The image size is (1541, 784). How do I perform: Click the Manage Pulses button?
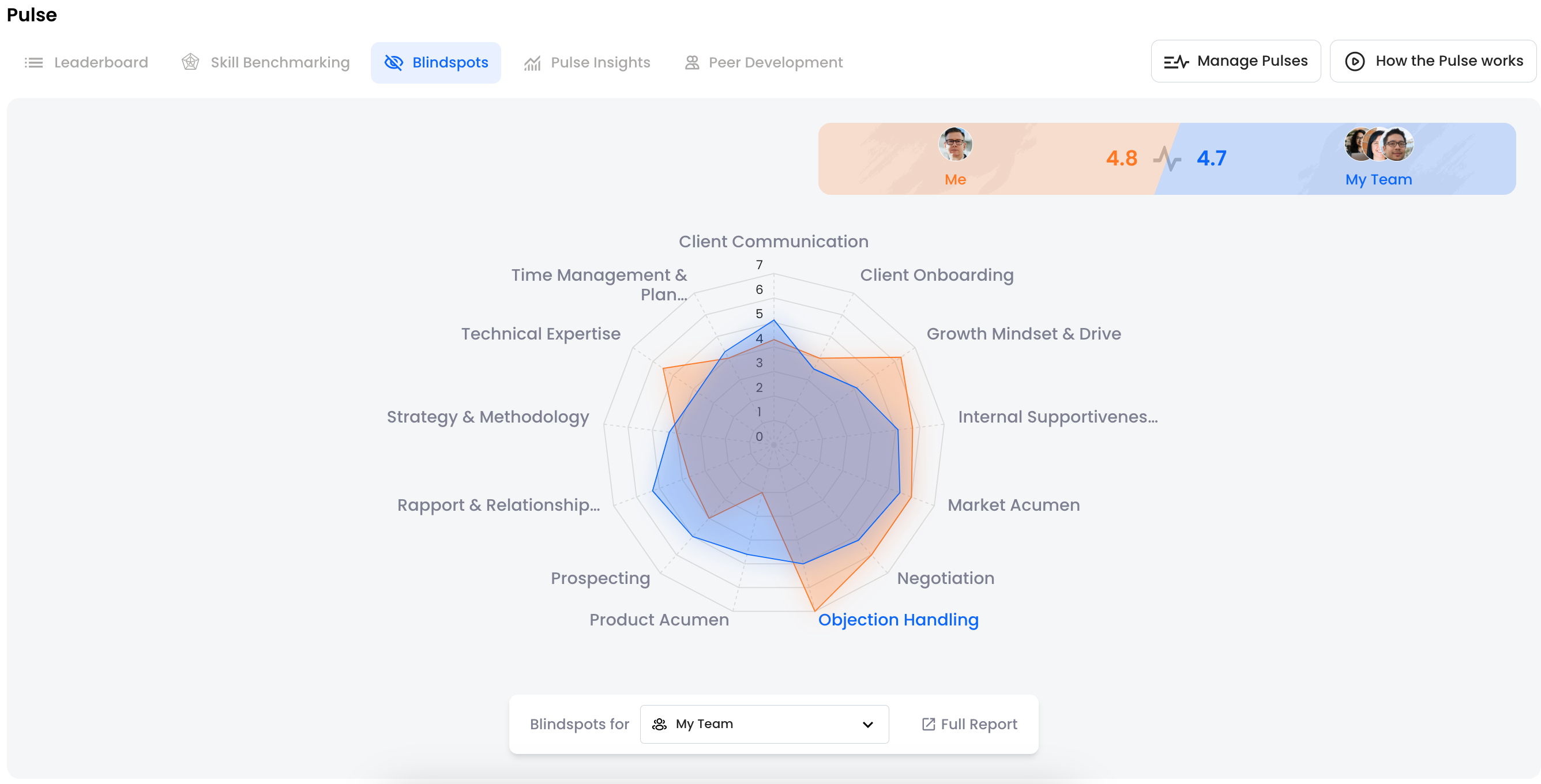click(1235, 61)
